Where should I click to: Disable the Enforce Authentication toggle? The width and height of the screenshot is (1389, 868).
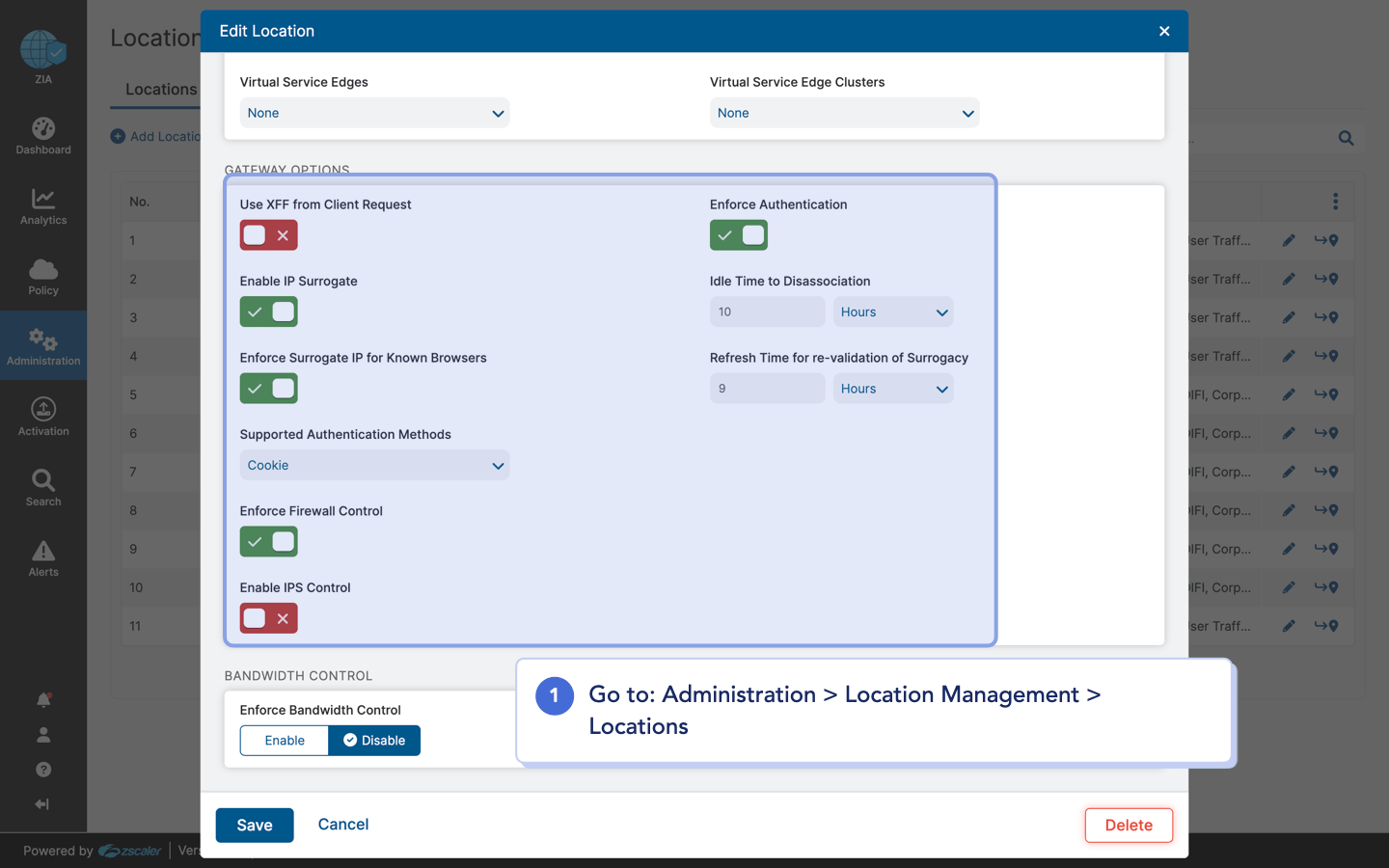point(738,234)
